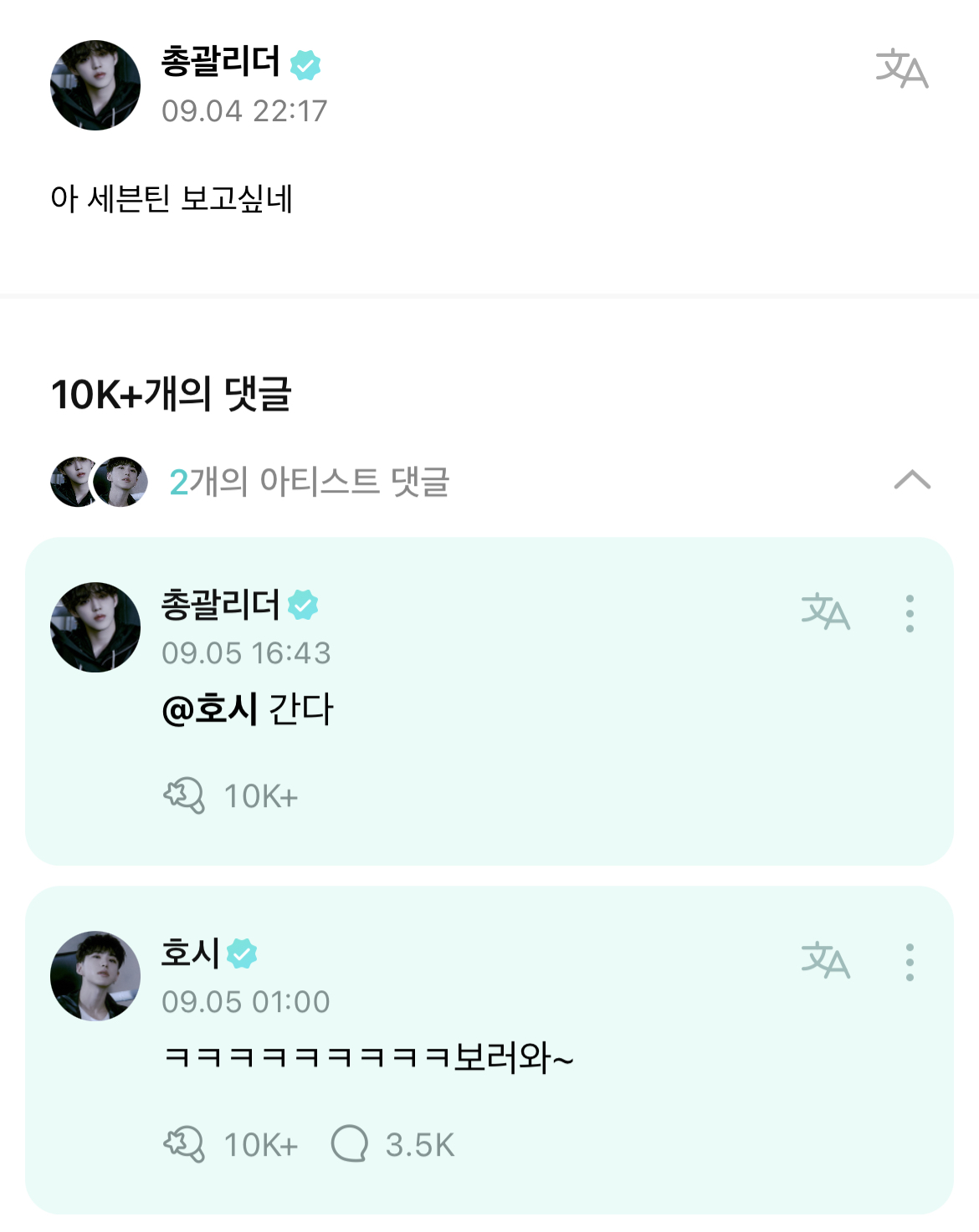View post author's profile picture at top
Viewport: 979px width, 1232px height.
pyautogui.click(x=95, y=85)
